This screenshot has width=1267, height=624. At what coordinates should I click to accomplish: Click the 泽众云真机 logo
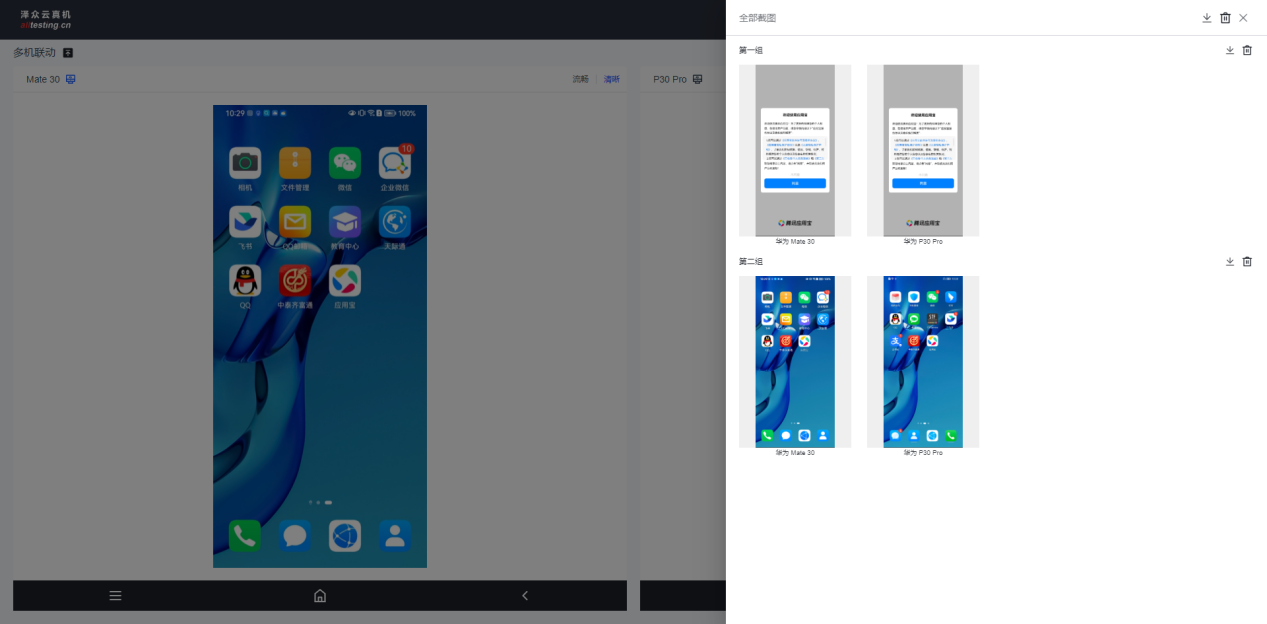(46, 19)
